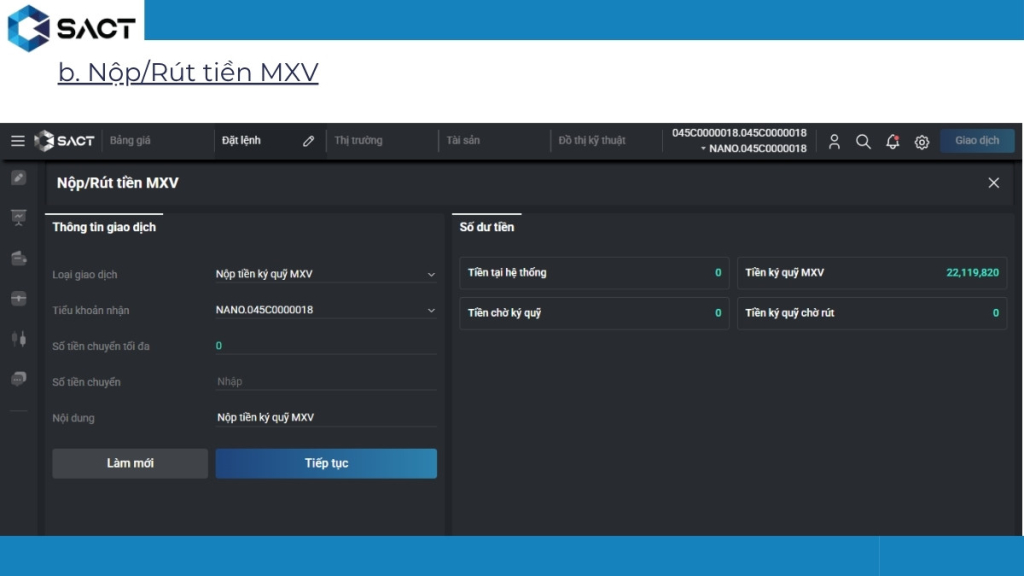This screenshot has height=576, width=1024.
Task: Open notifications via the bell icon
Action: point(892,142)
